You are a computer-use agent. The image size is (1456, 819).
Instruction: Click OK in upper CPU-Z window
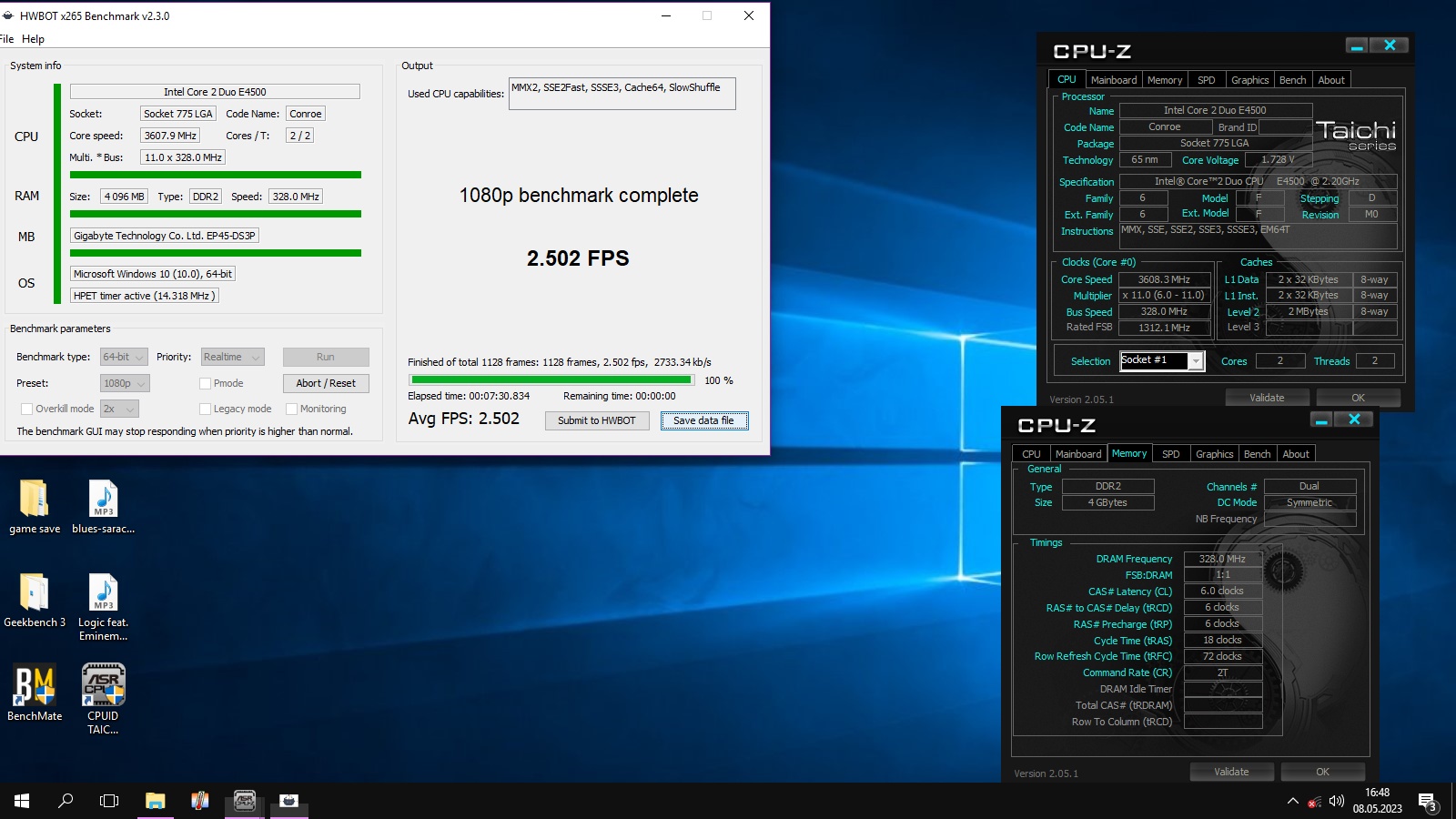pos(1358,398)
